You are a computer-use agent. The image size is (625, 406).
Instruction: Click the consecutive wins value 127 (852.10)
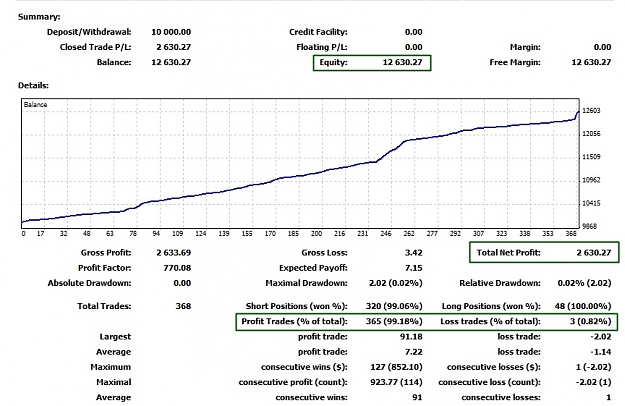[x=396, y=367]
